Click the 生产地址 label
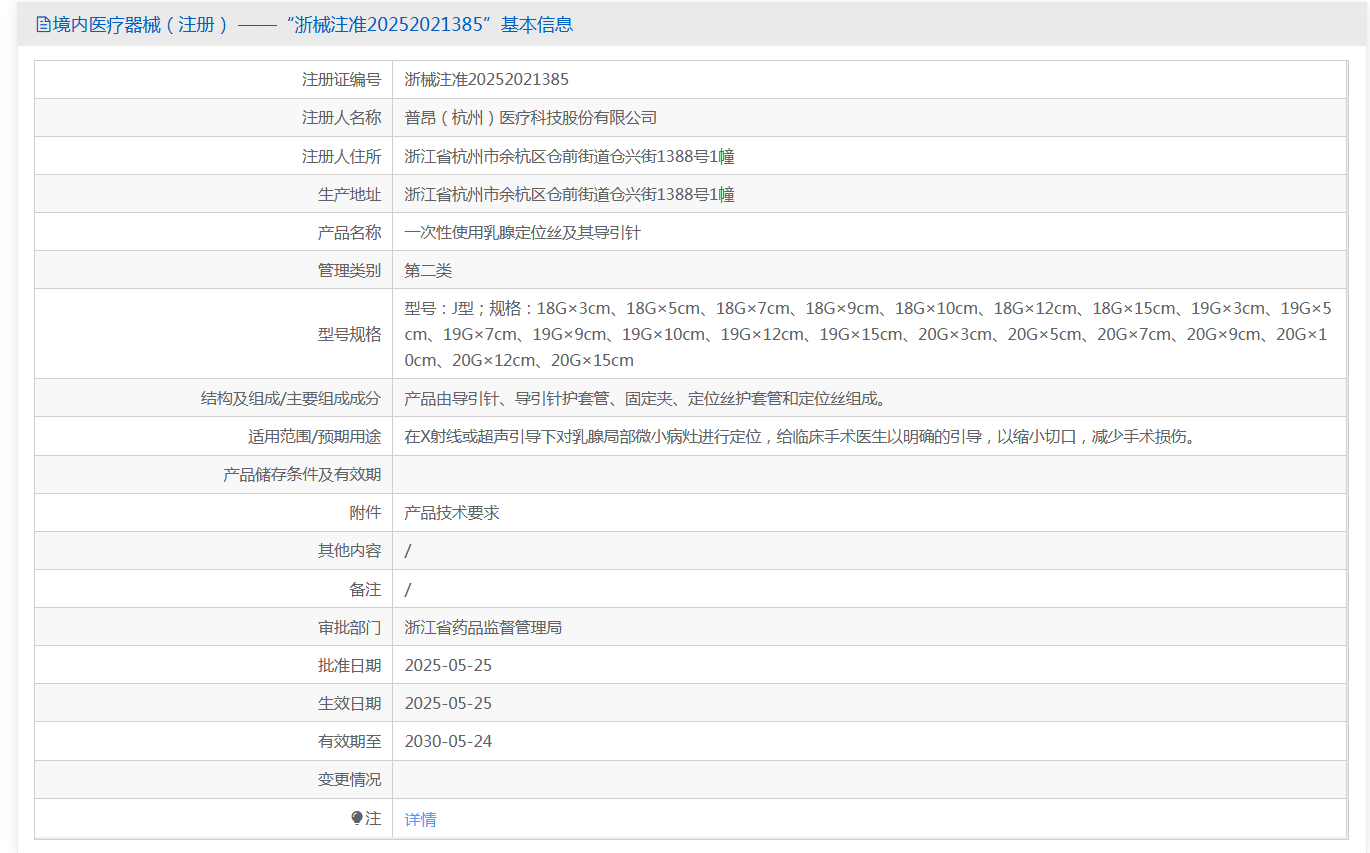1370x853 pixels. coord(349,194)
